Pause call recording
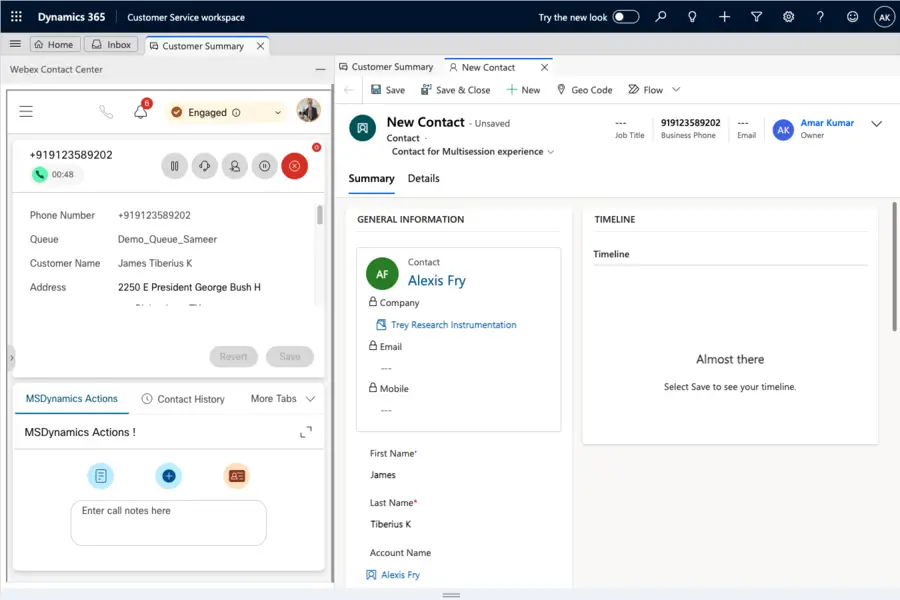The width and height of the screenshot is (900, 600). tap(265, 166)
